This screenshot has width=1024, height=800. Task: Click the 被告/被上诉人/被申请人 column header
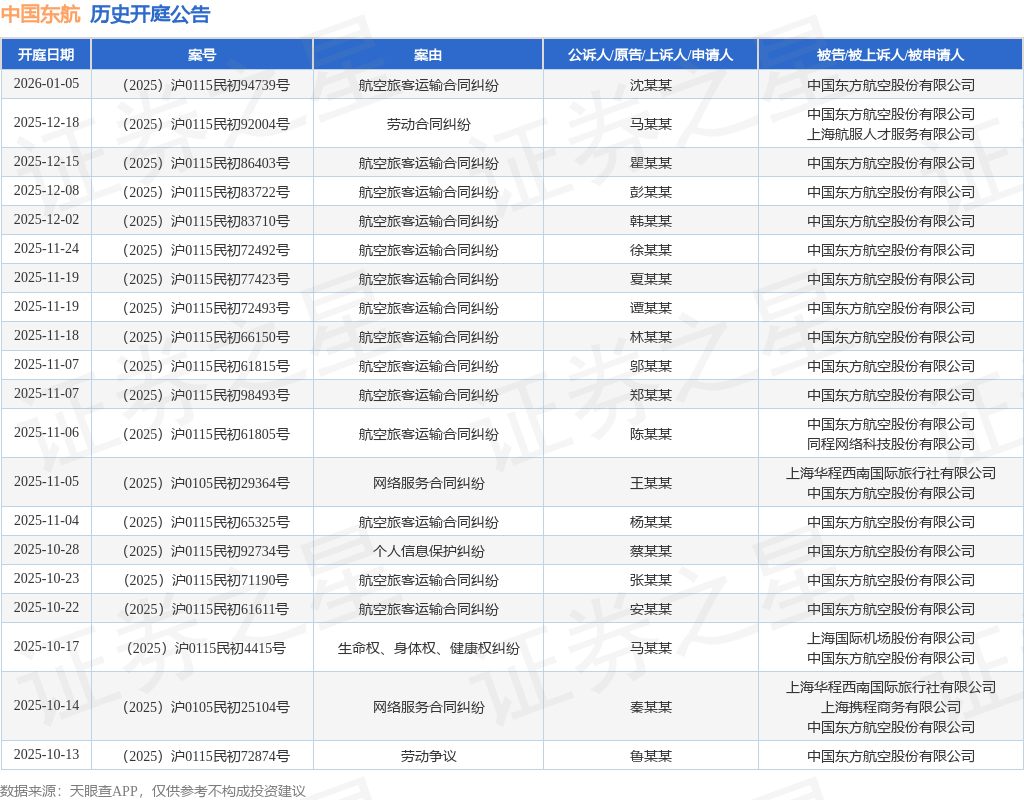(x=891, y=55)
